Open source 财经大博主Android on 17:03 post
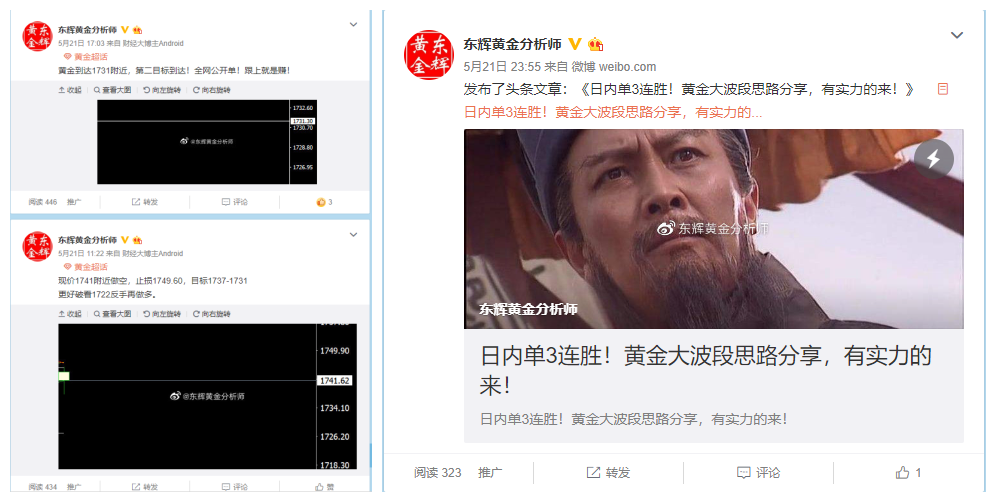996x502 pixels. 153,43
